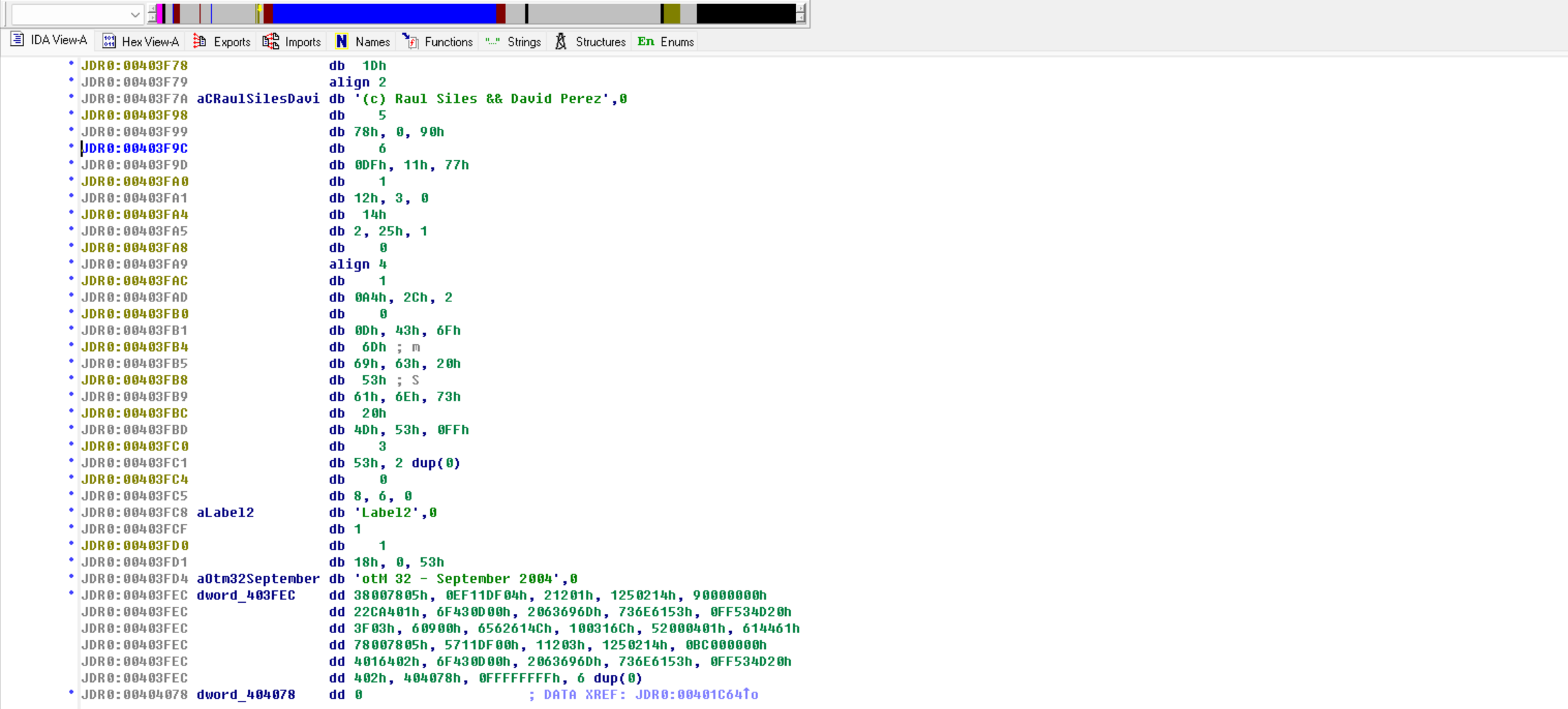The height and width of the screenshot is (709, 1568).
Task: Click the Imports tab icon
Action: click(271, 41)
